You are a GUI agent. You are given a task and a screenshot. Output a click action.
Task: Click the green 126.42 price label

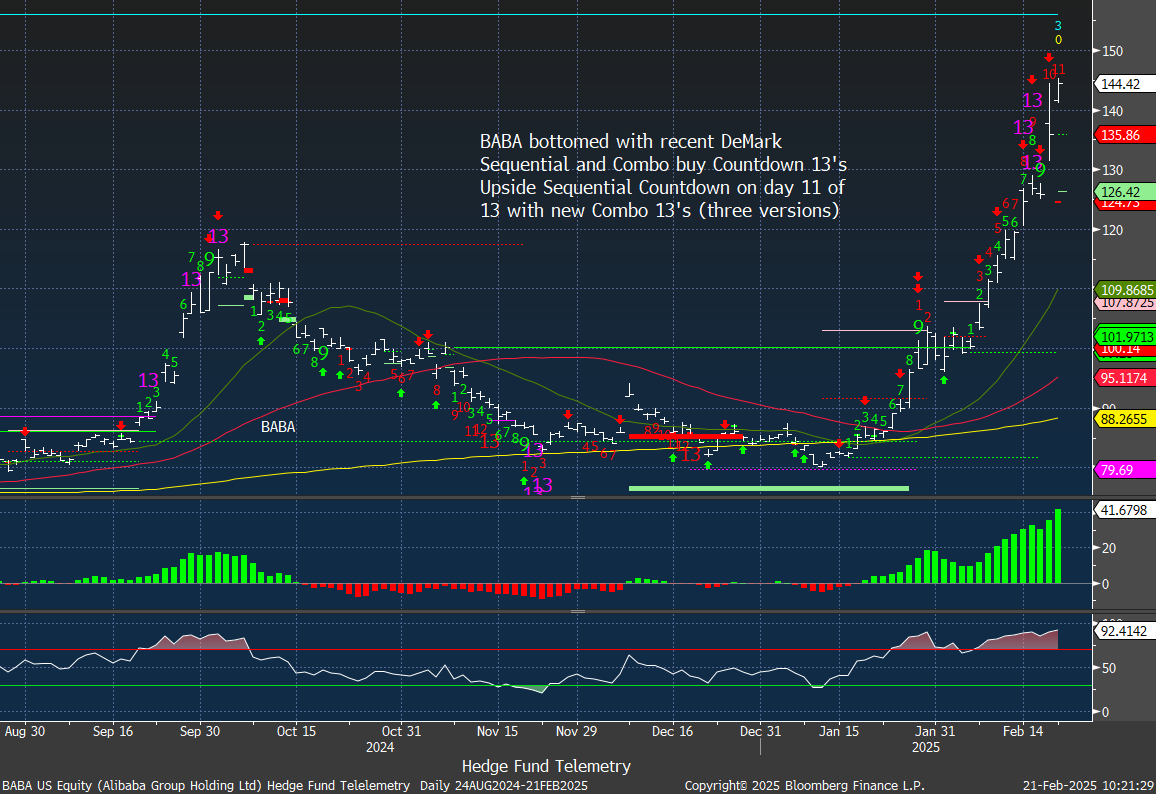pyautogui.click(x=1122, y=192)
